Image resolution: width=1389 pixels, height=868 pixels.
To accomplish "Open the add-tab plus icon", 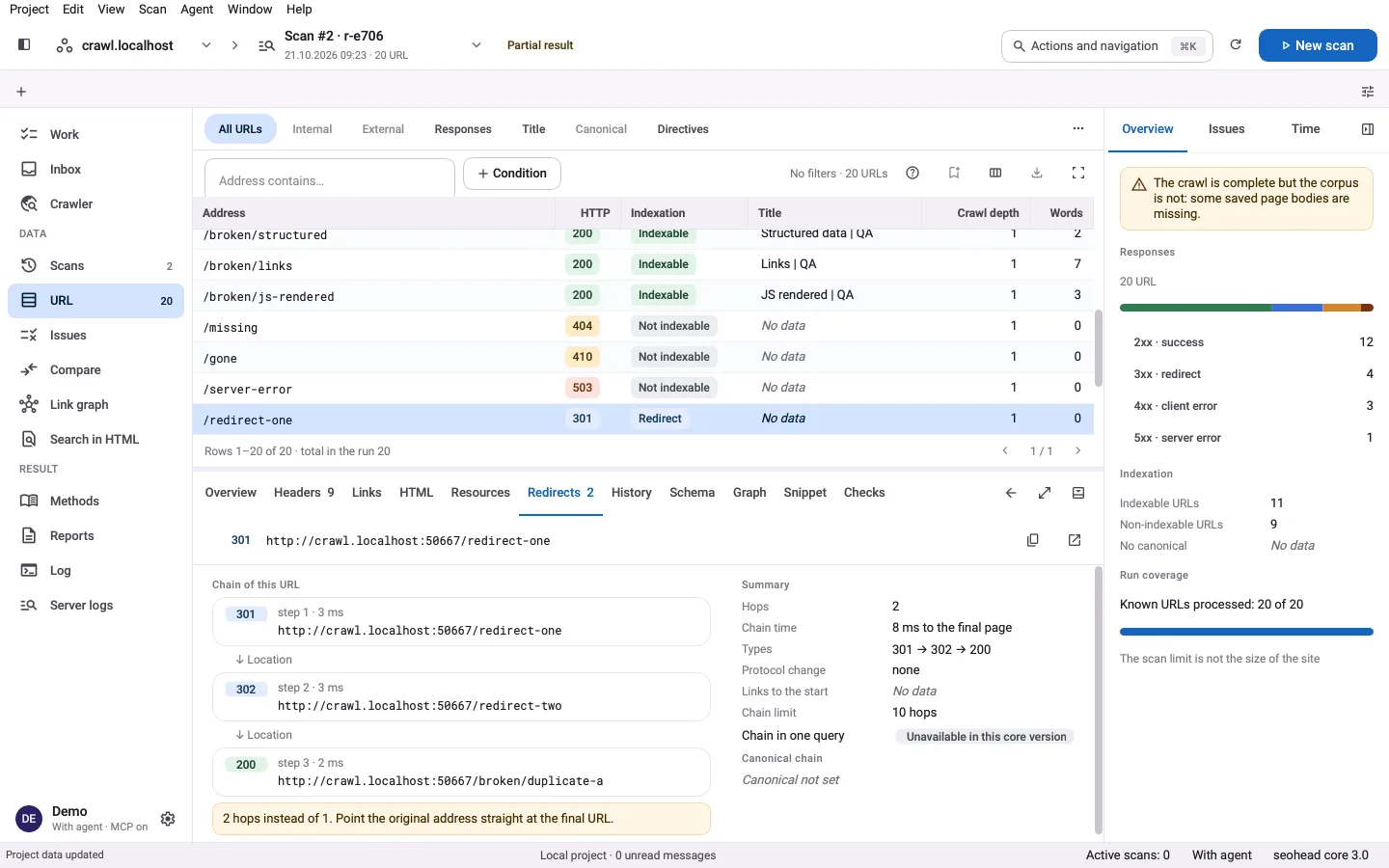I will 21,92.
